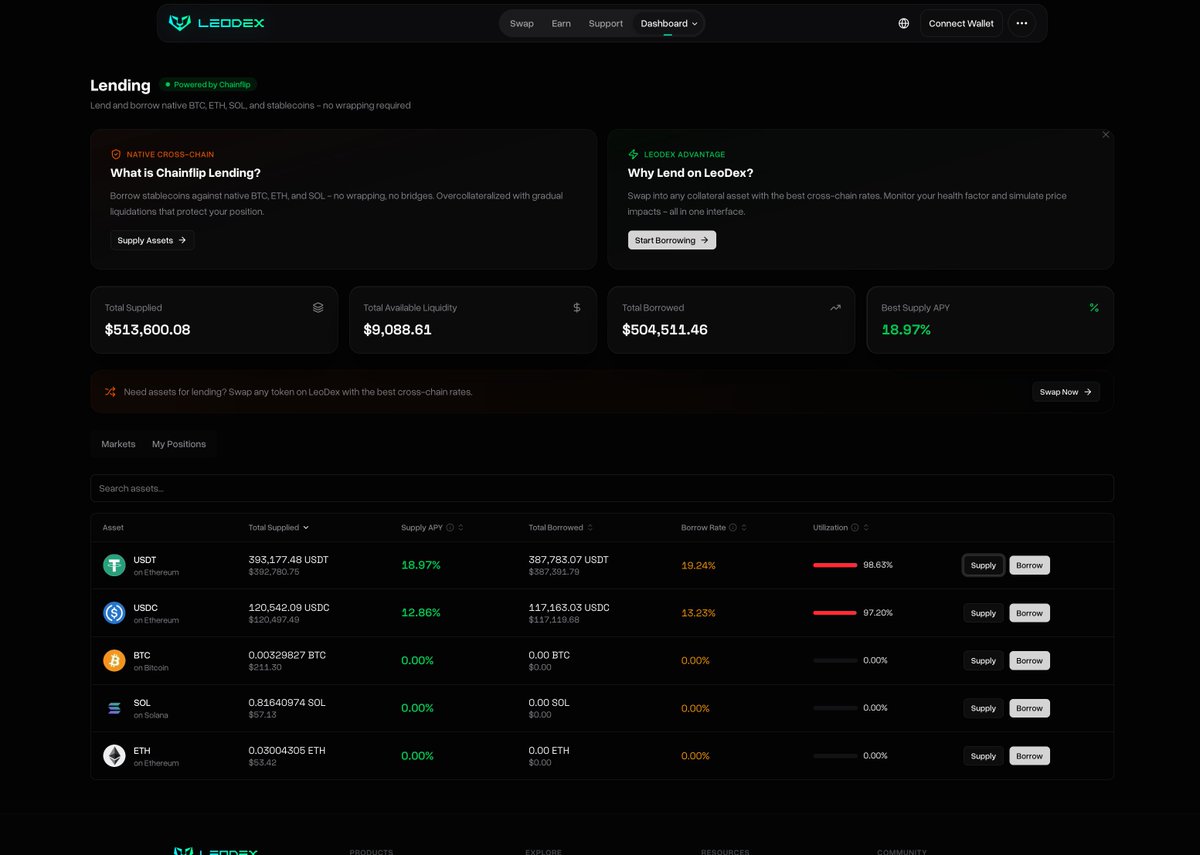Click Supply APY info icon
The height and width of the screenshot is (855, 1200).
[x=450, y=527]
